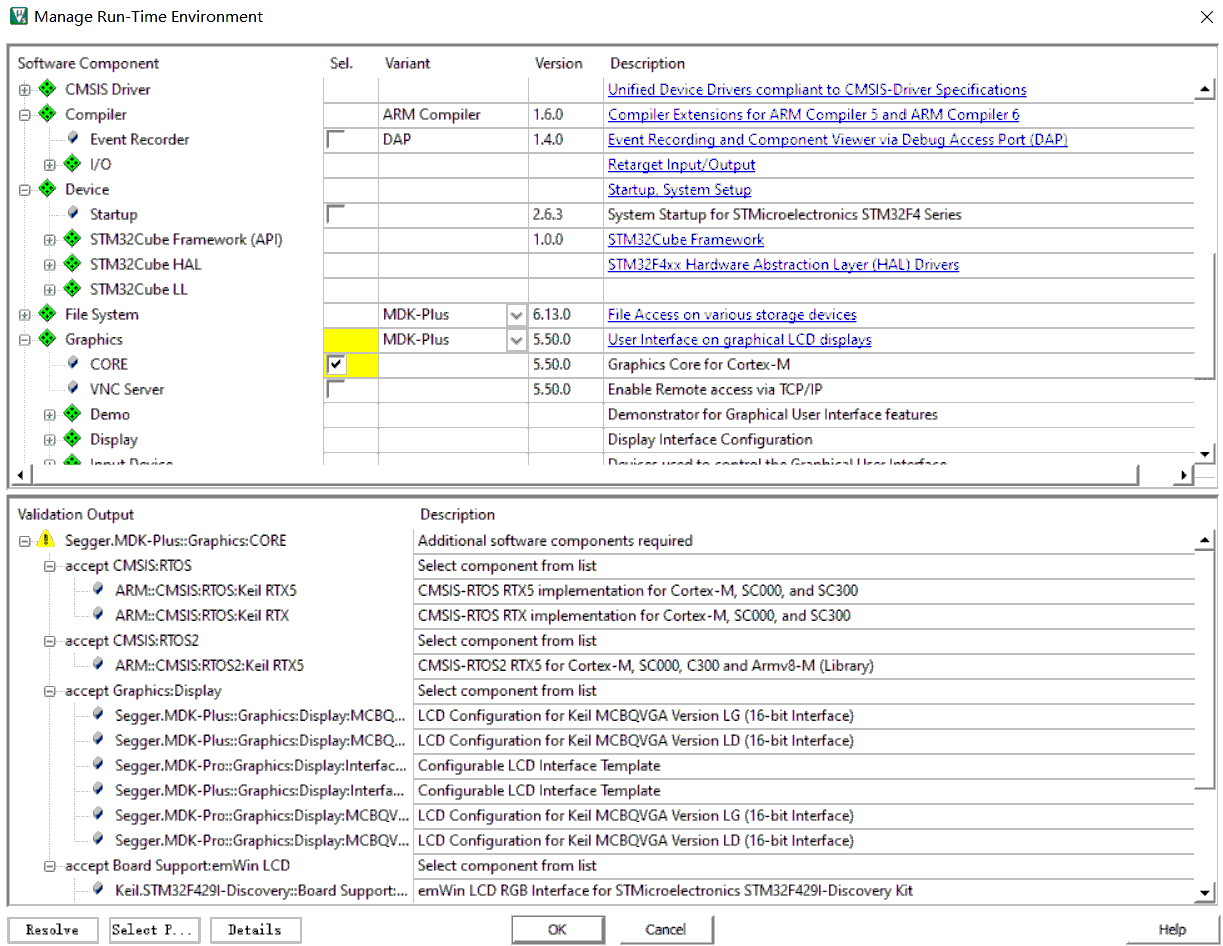
Task: Click the component list's horizontal scroll right arrow
Action: pos(1185,475)
